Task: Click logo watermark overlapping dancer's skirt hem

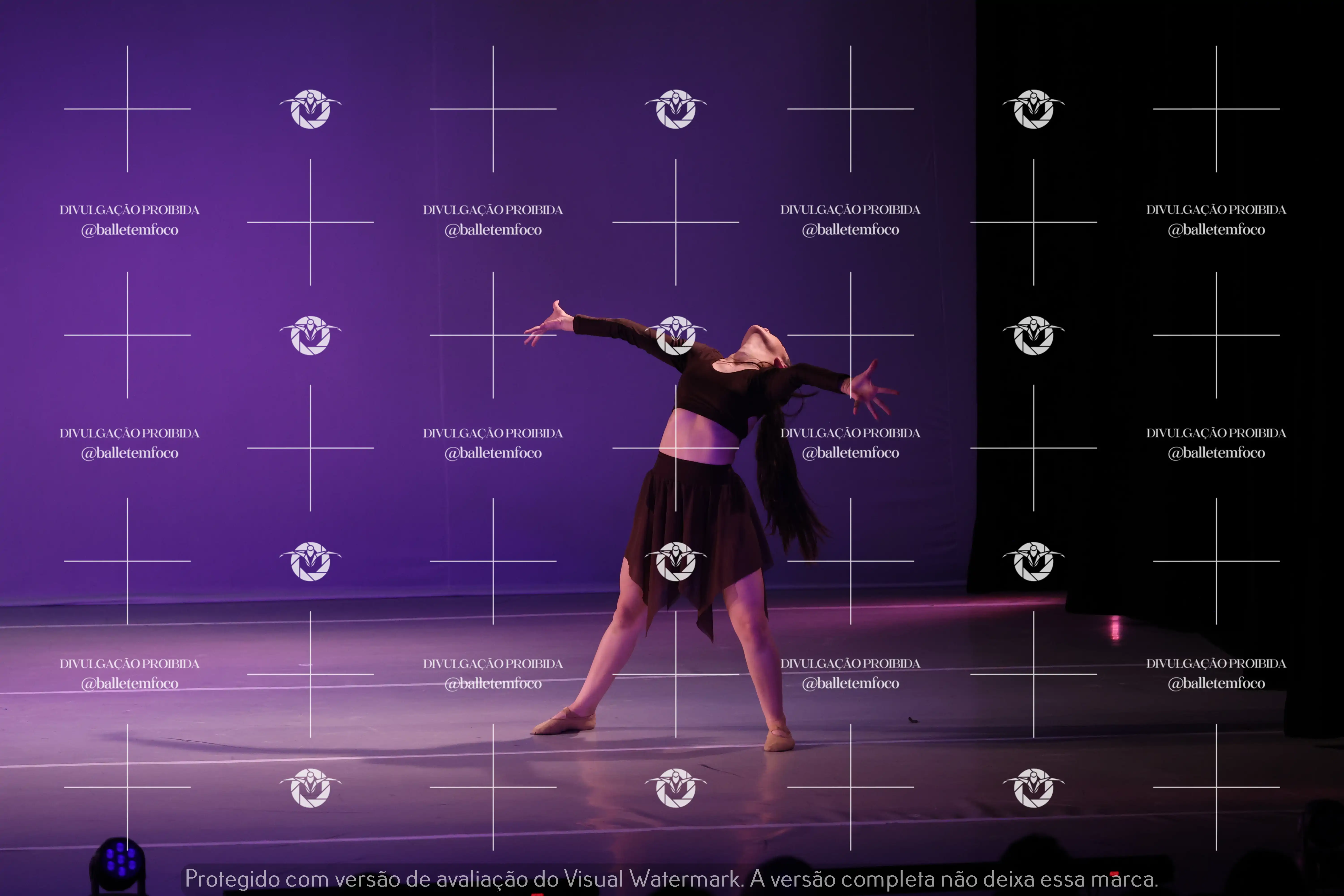Action: pos(676,562)
